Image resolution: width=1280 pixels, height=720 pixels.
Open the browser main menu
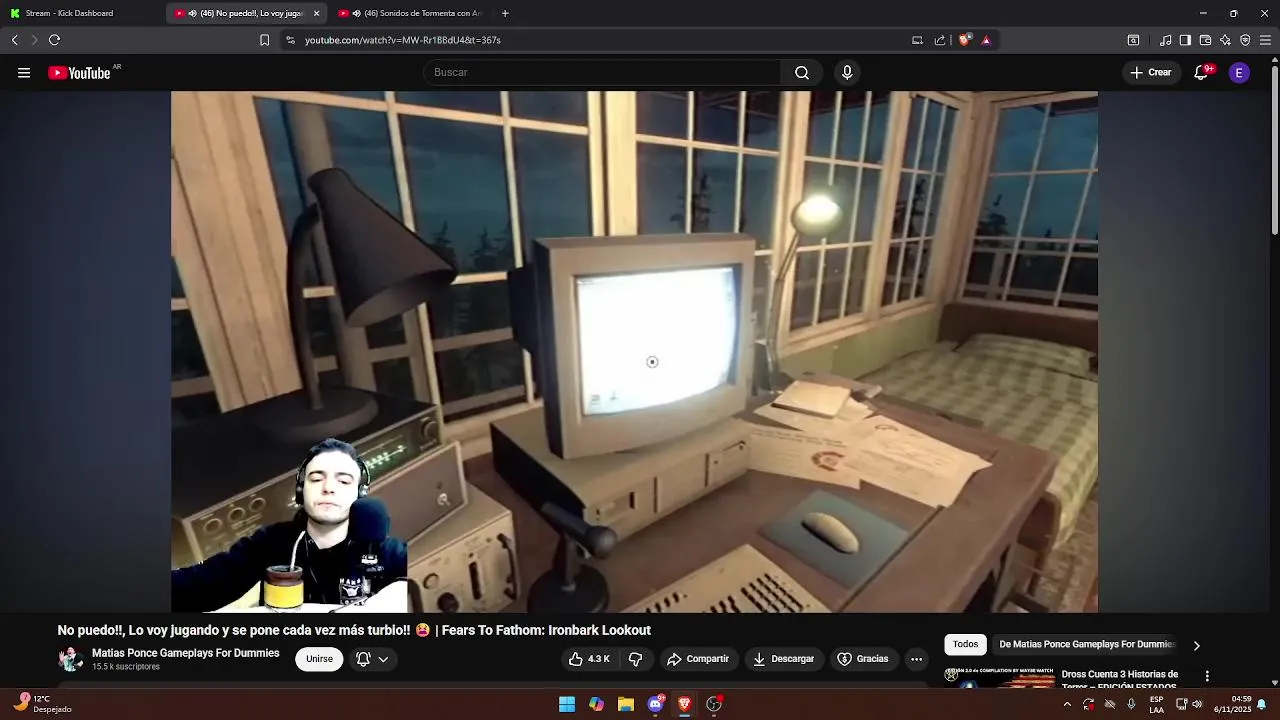tap(1266, 40)
